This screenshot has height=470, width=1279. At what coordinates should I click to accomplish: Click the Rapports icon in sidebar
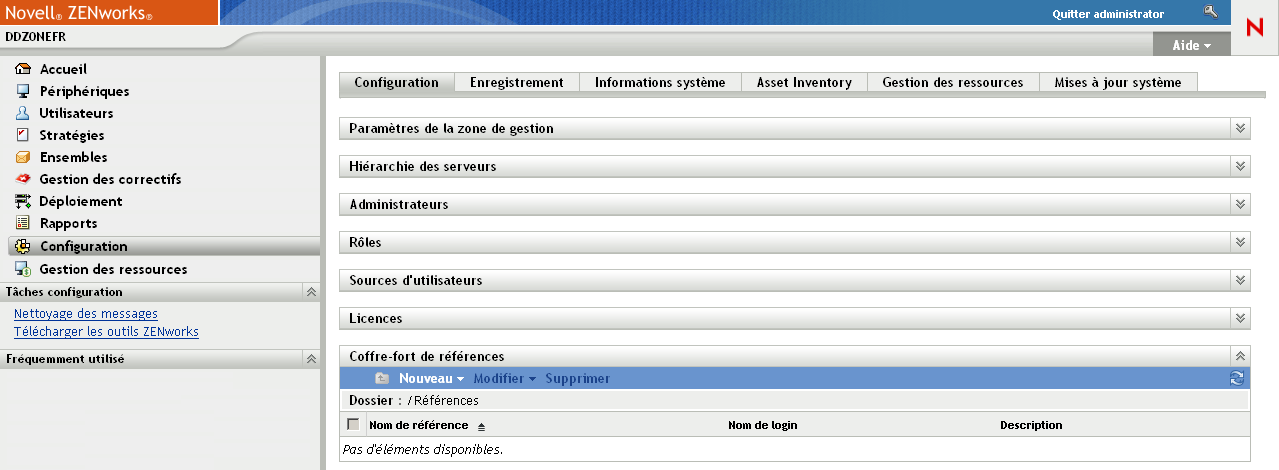(x=23, y=223)
